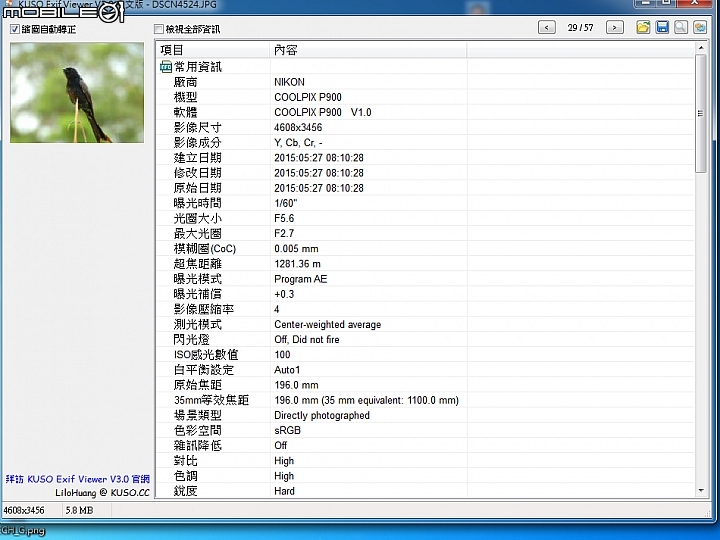Select the 修改日期 row
The width and height of the screenshot is (720, 540).
click(425, 173)
